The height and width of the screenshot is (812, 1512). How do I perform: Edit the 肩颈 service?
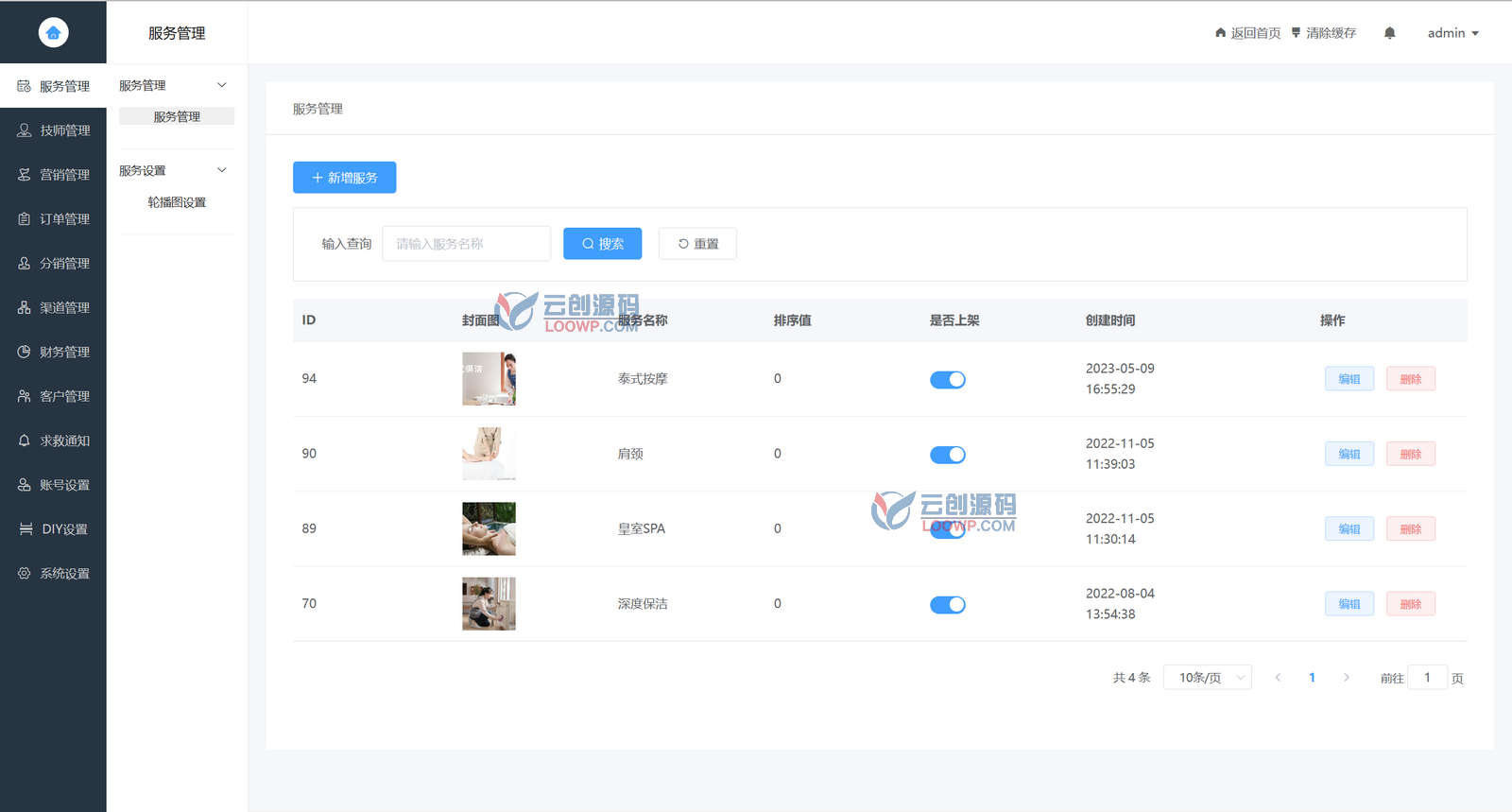pyautogui.click(x=1349, y=454)
